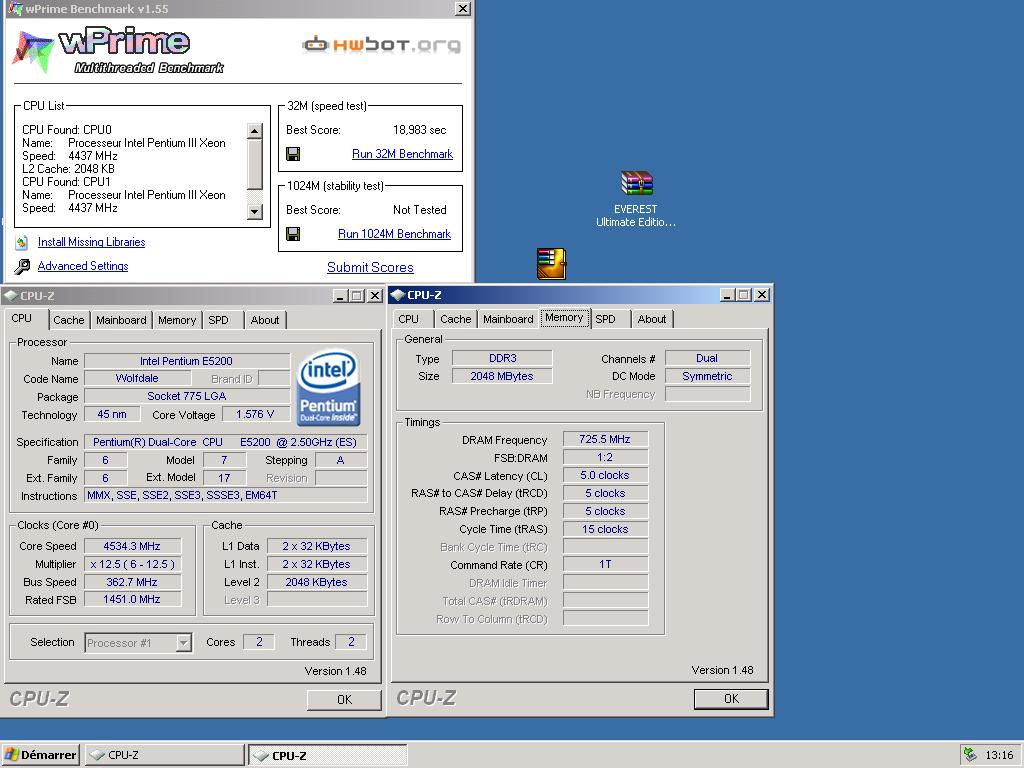This screenshot has width=1024, height=768.
Task: Click the wPrime title bar icon
Action: pyautogui.click(x=14, y=8)
